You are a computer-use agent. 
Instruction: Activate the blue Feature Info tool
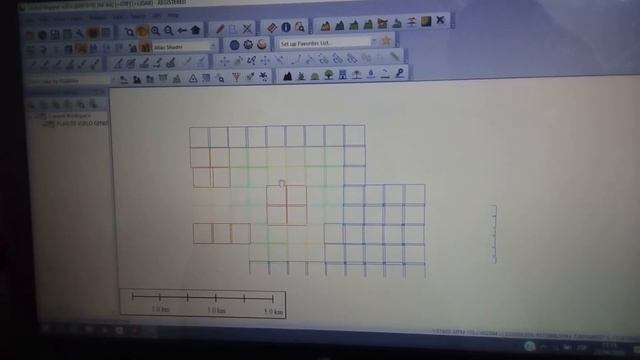click(x=286, y=27)
